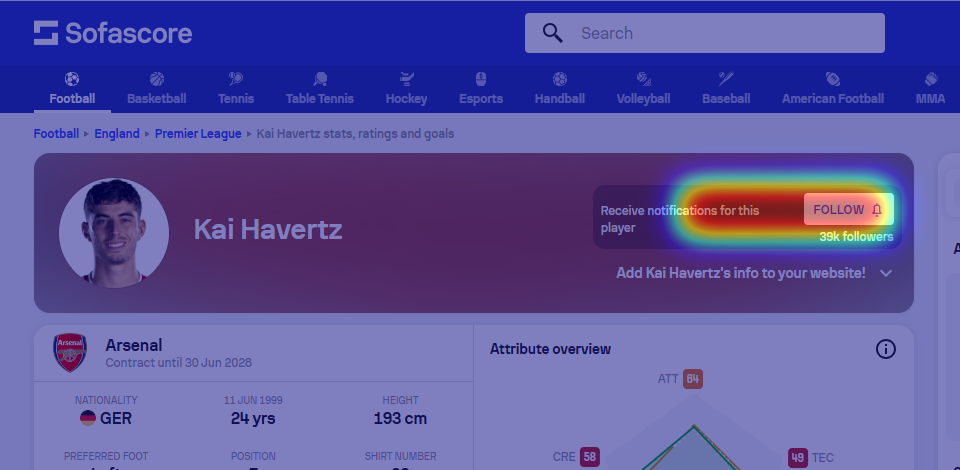This screenshot has width=960, height=470.
Task: Go to Premier League breadcrumb link
Action: tap(198, 133)
